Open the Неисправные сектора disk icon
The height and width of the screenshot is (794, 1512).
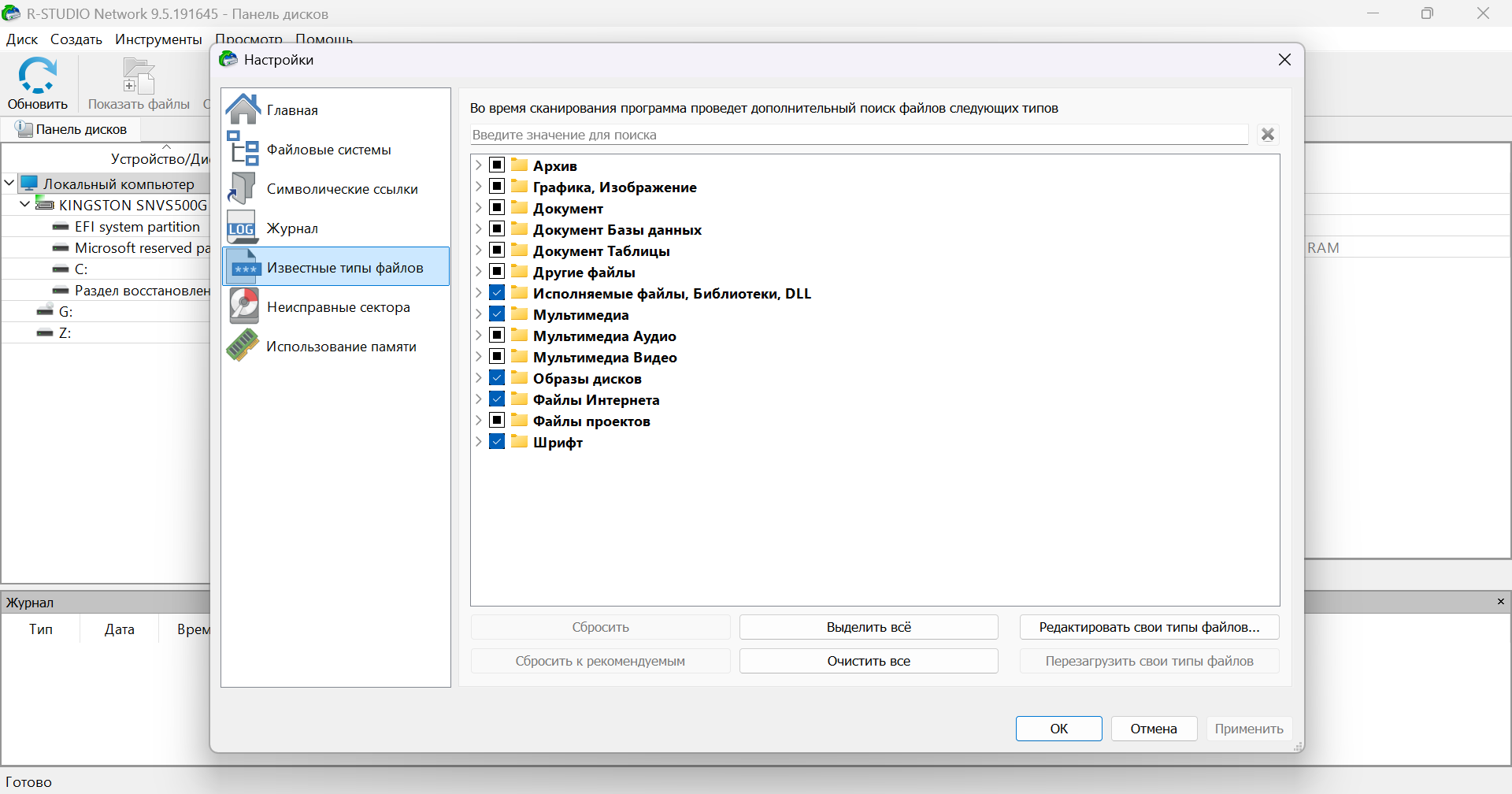tap(243, 306)
